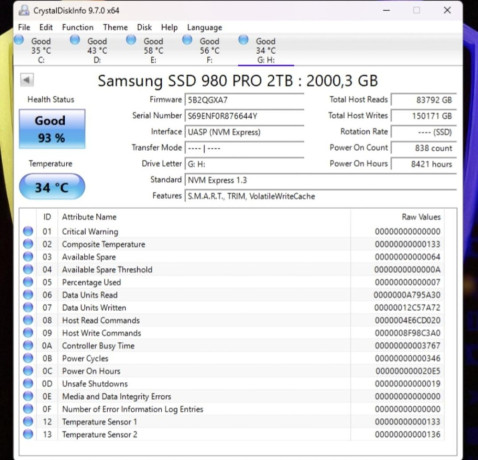Click status icon for Available Spare row 03
This screenshot has height=460, width=478.
[28, 256]
